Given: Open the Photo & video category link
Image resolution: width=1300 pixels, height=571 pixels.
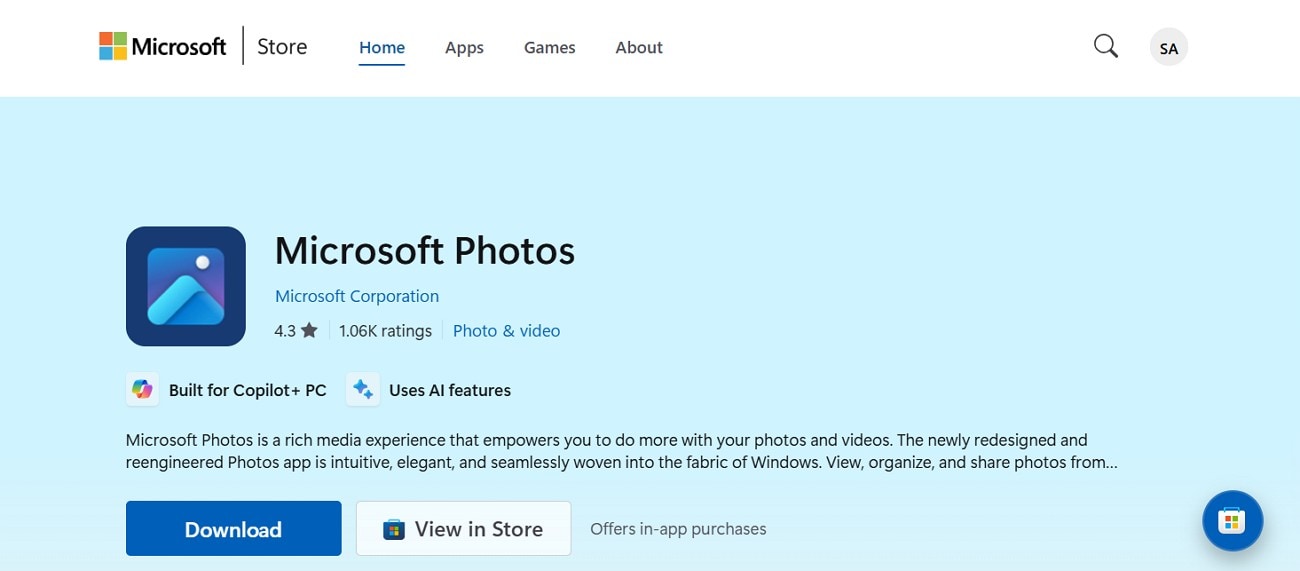Looking at the screenshot, I should (506, 330).
